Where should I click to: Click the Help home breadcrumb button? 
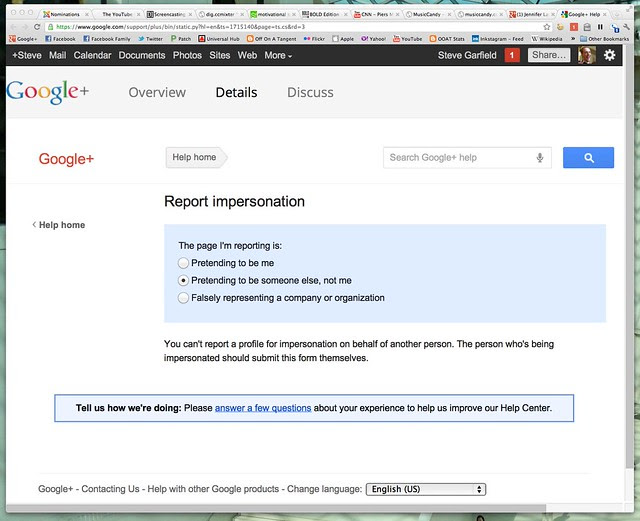[196, 157]
